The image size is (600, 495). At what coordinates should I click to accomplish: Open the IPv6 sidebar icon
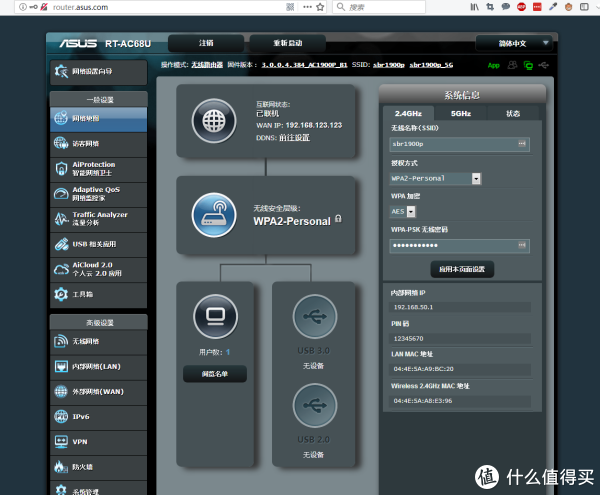61,417
